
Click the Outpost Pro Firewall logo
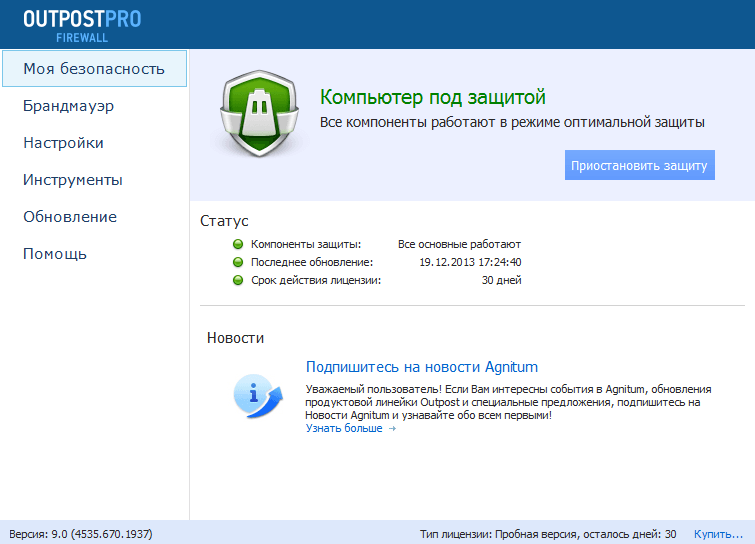(82, 25)
